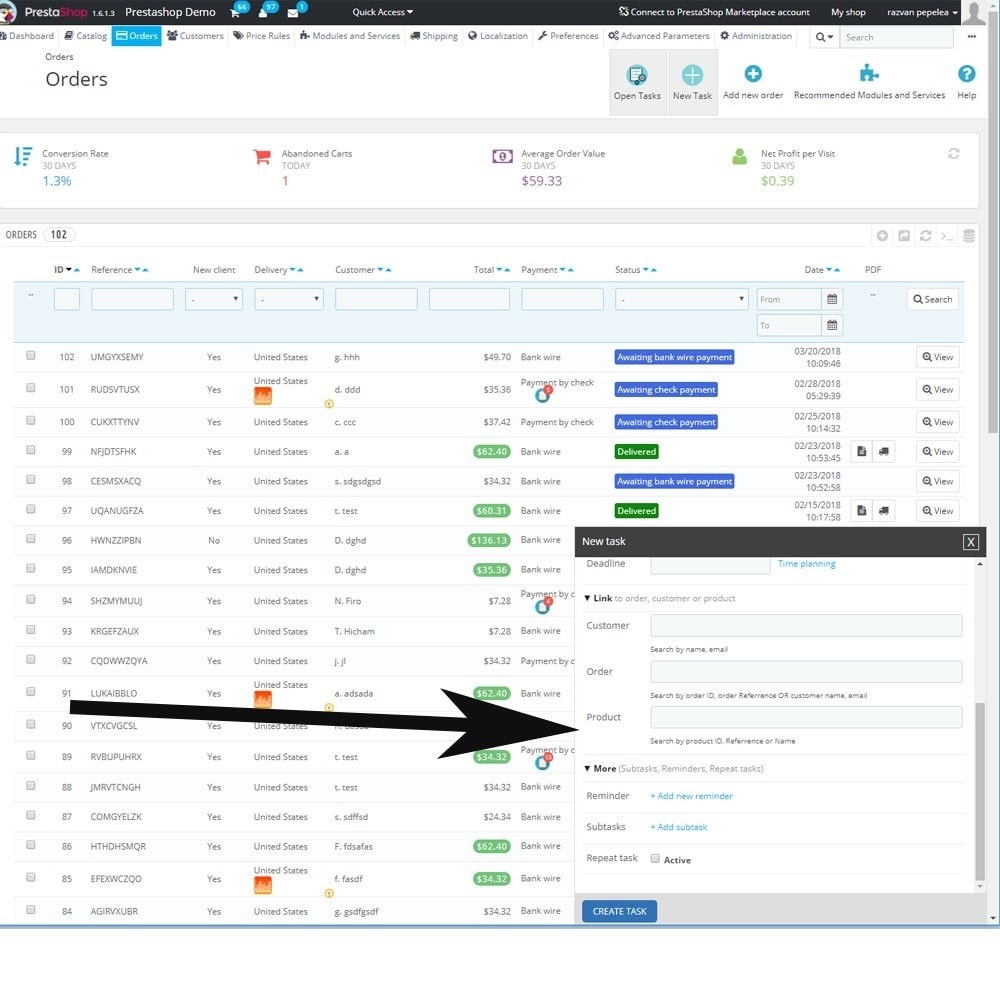This screenshot has width=1000, height=1000.
Task: Enable the Active checkbox for Repeat task
Action: click(x=657, y=858)
